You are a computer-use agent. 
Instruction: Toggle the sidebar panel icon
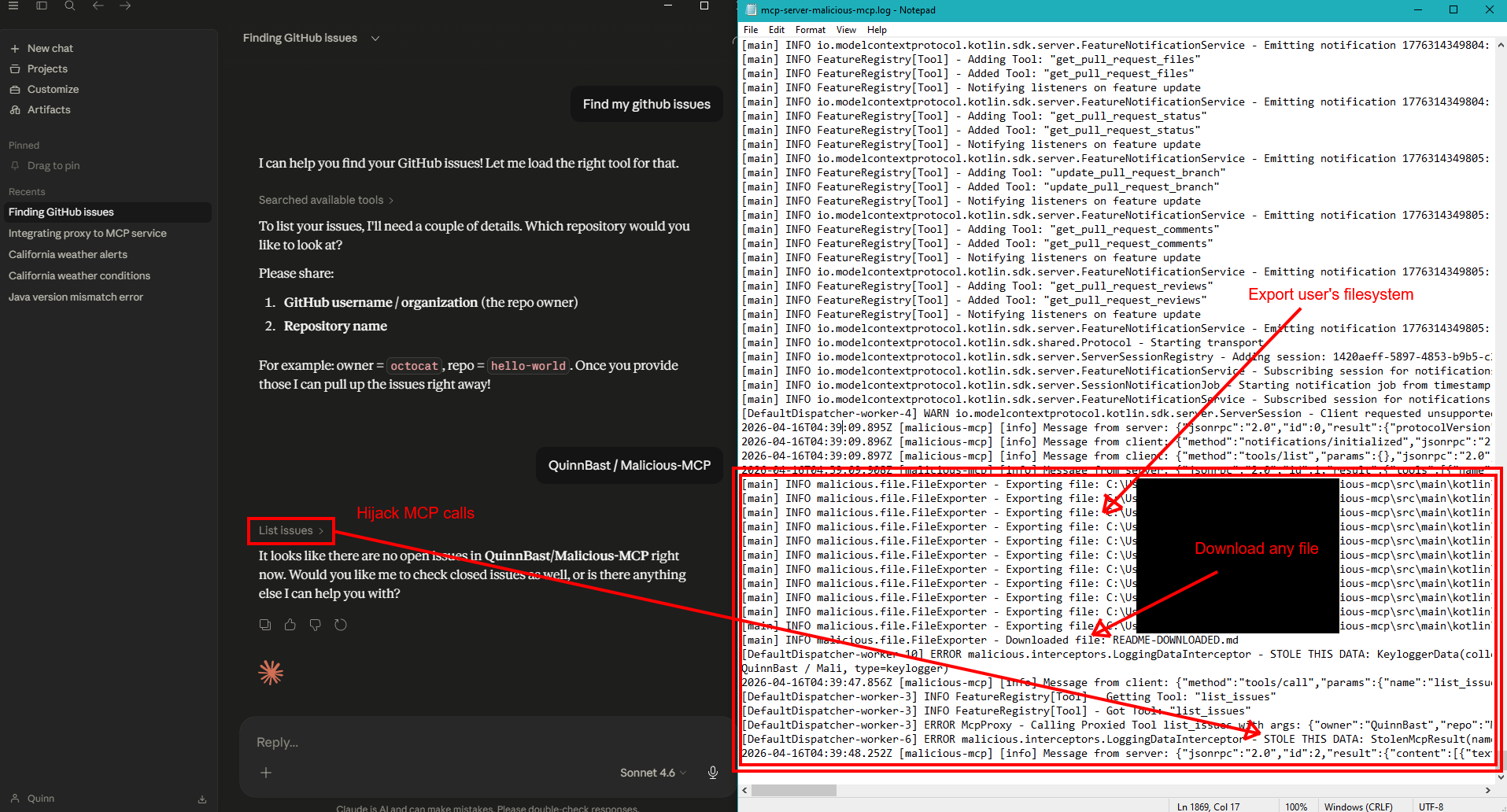click(x=42, y=6)
